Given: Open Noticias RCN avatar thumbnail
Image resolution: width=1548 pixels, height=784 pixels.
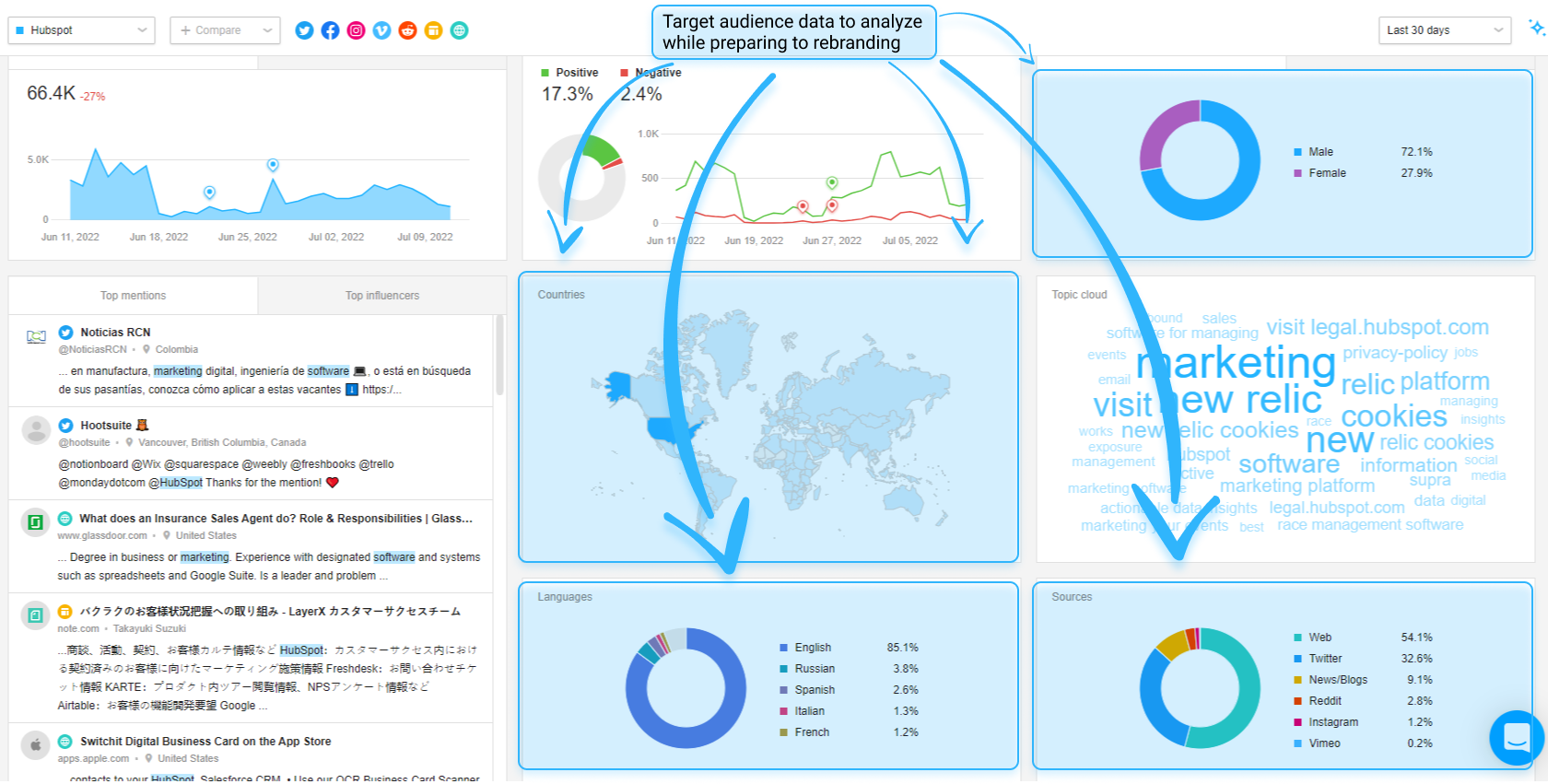Looking at the screenshot, I should 36,337.
